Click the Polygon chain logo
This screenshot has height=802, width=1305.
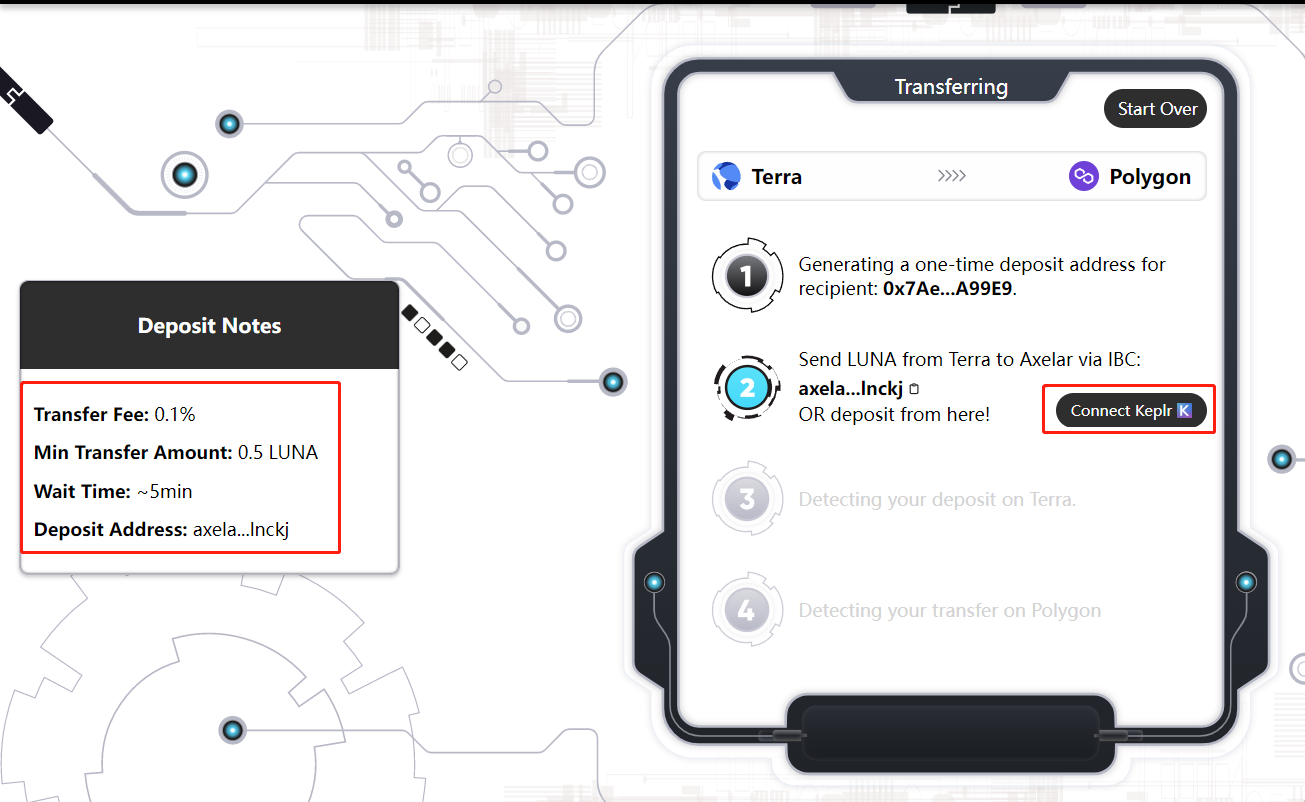tap(1084, 177)
